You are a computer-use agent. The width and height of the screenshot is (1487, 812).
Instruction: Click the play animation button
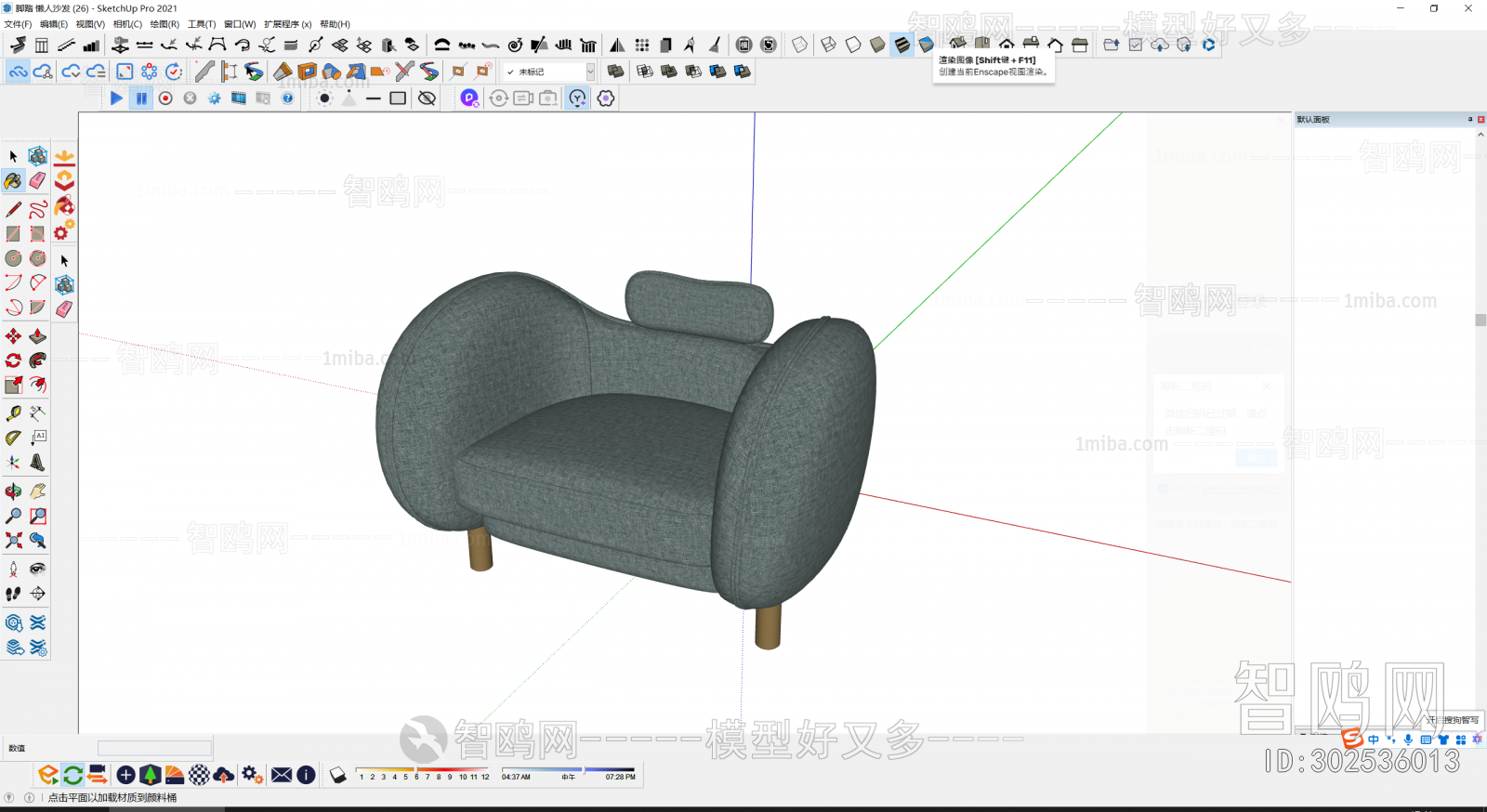tap(116, 98)
